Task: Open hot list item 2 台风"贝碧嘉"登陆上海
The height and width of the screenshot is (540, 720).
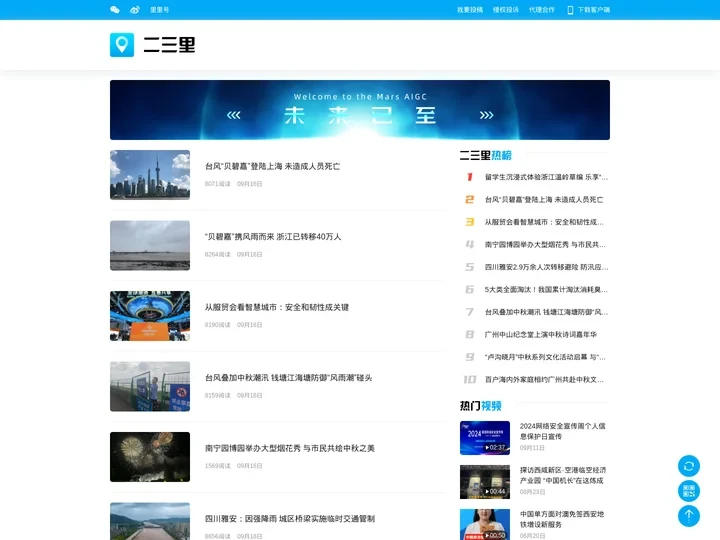Action: [544, 199]
